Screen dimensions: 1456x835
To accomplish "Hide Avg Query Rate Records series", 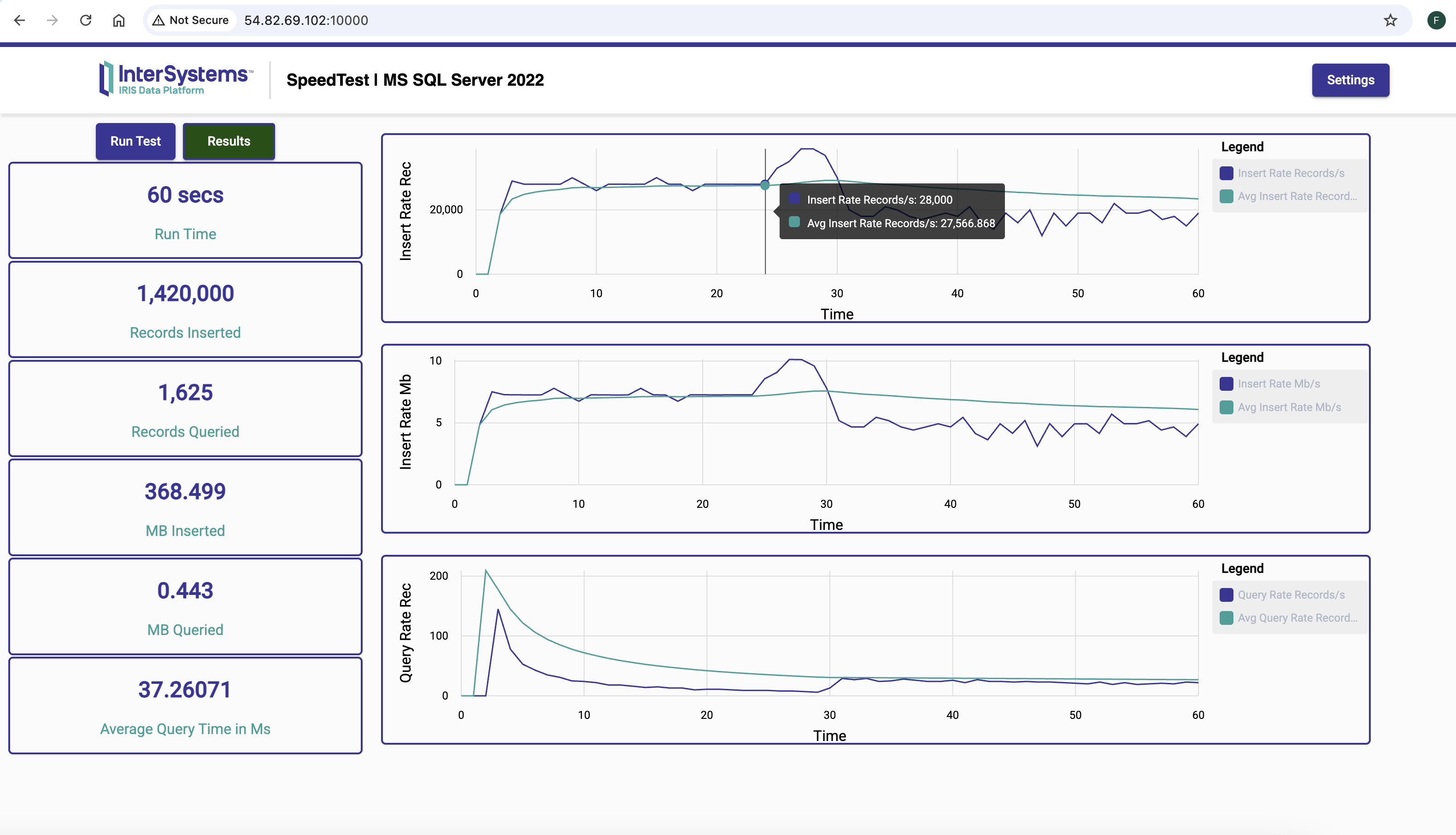I will tap(1297, 617).
